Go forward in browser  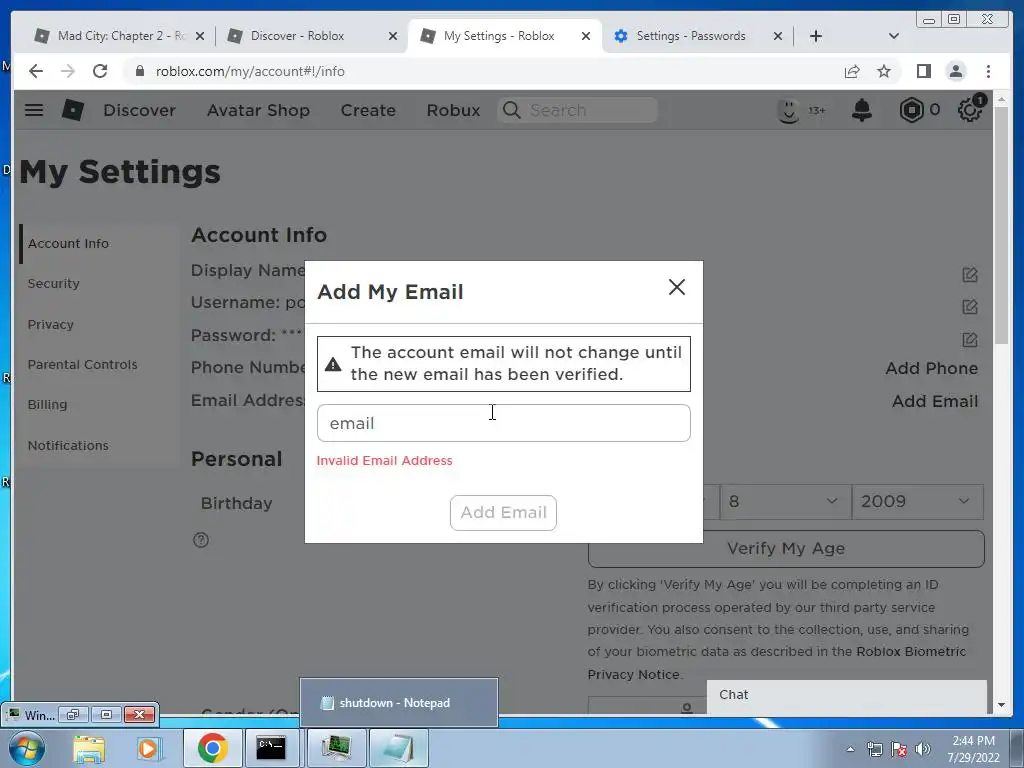coord(68,71)
